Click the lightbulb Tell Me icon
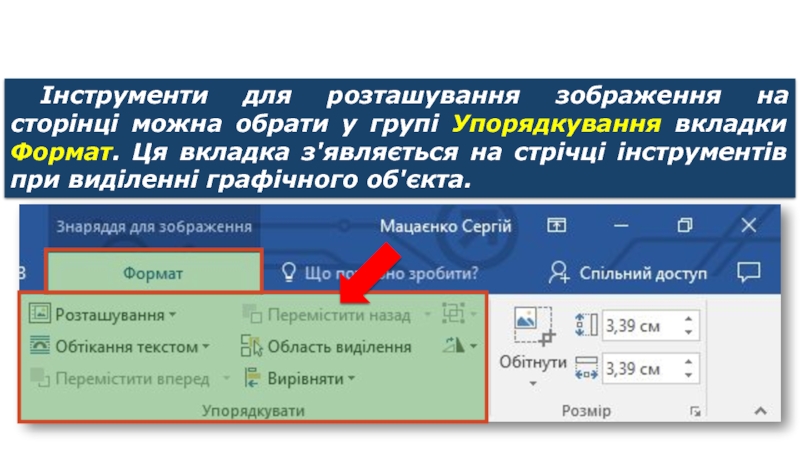Screen dimensions: 800x450 [x=289, y=273]
